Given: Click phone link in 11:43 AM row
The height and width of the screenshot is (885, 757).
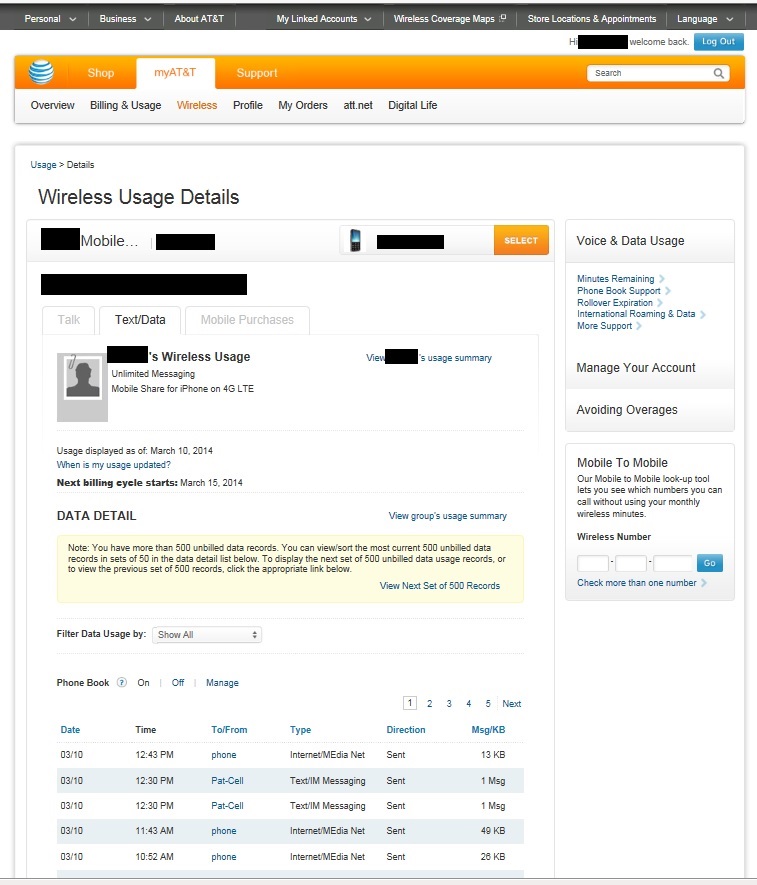Looking at the screenshot, I should [x=224, y=831].
